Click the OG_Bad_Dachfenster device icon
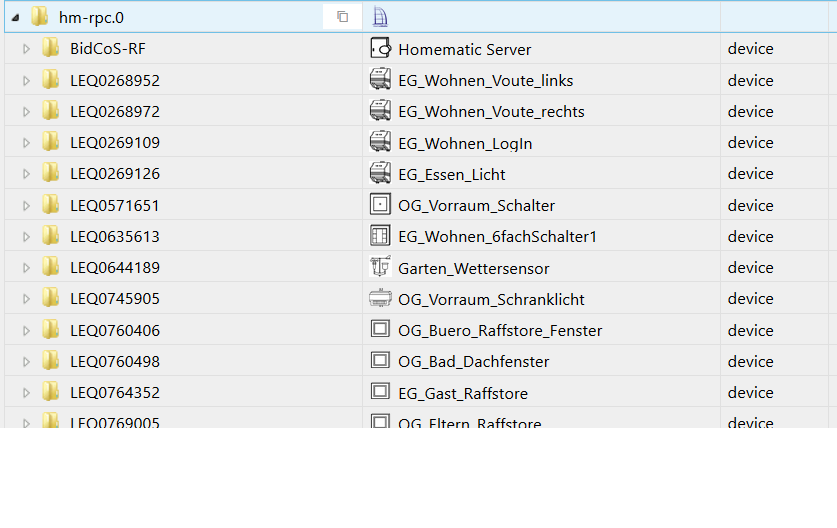Image resolution: width=837 pixels, height=528 pixels. tap(380, 360)
